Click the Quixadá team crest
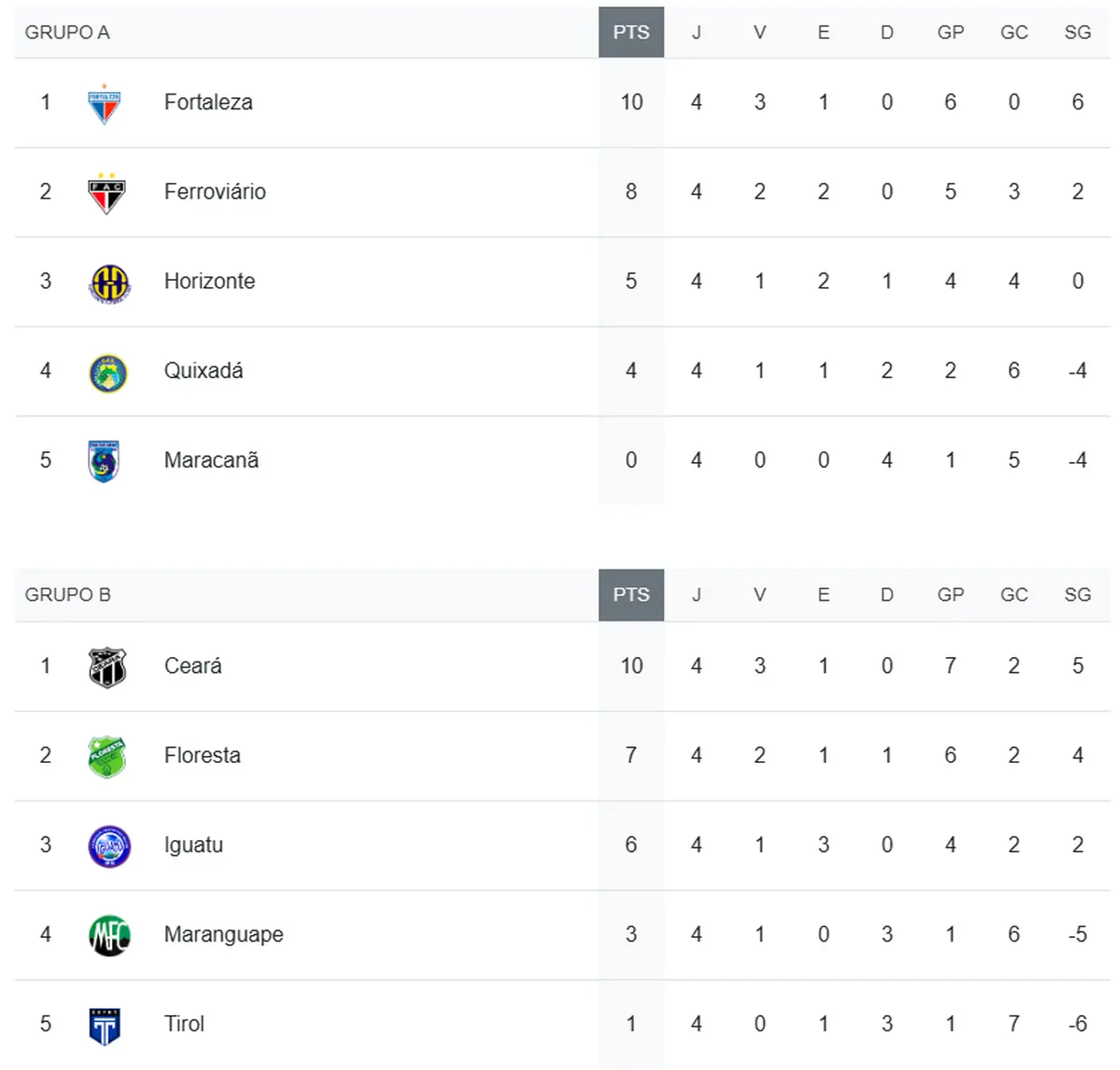The height and width of the screenshot is (1070, 1120). point(108,373)
